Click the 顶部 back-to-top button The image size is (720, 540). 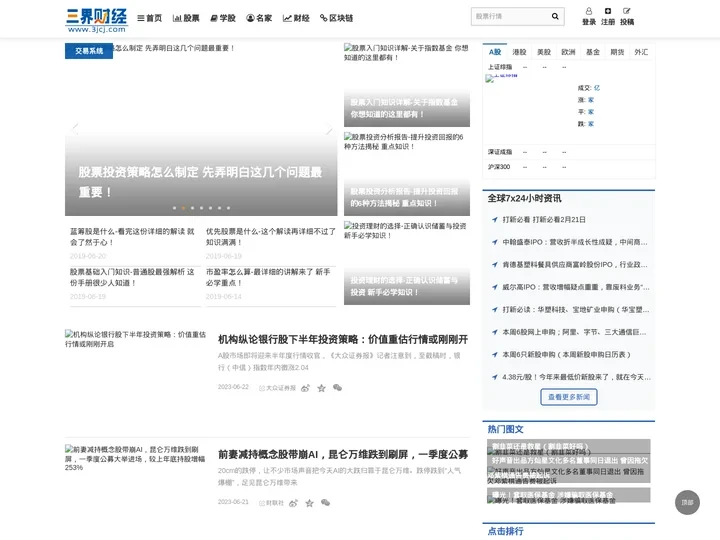tap(687, 502)
